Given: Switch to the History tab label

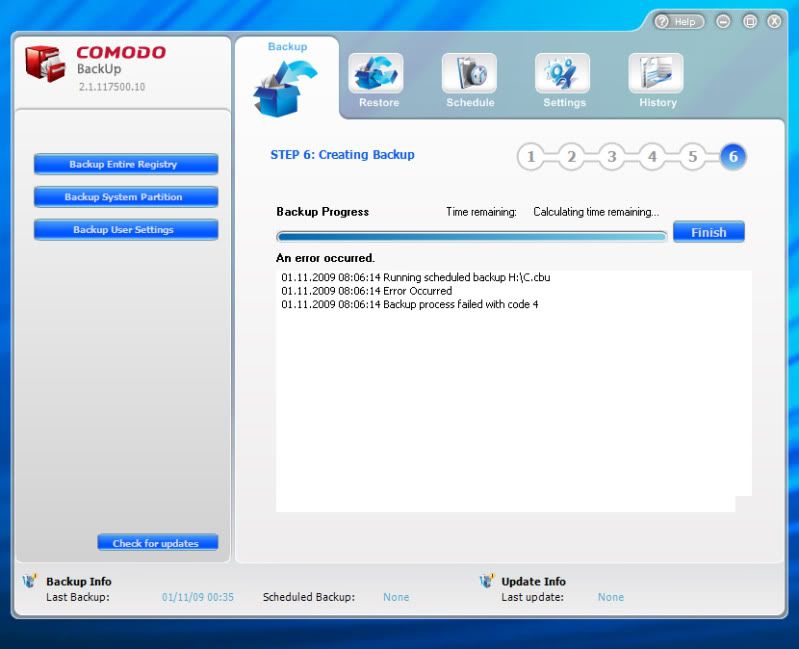Looking at the screenshot, I should [658, 102].
